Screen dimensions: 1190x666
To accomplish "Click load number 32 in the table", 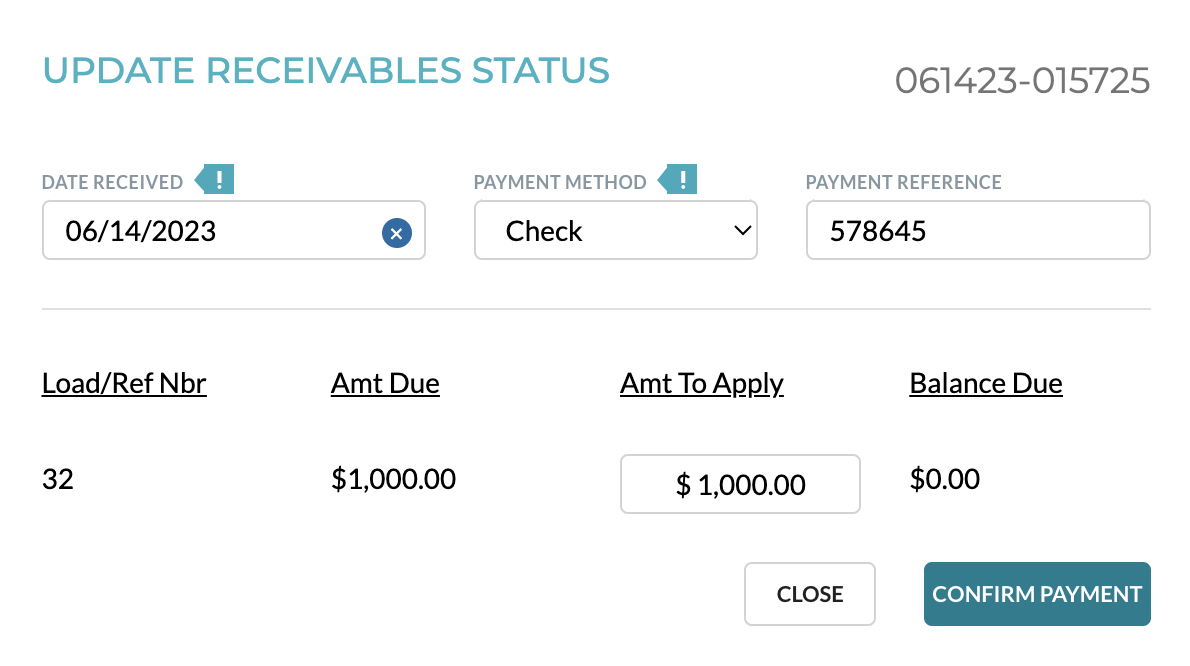I will [58, 478].
